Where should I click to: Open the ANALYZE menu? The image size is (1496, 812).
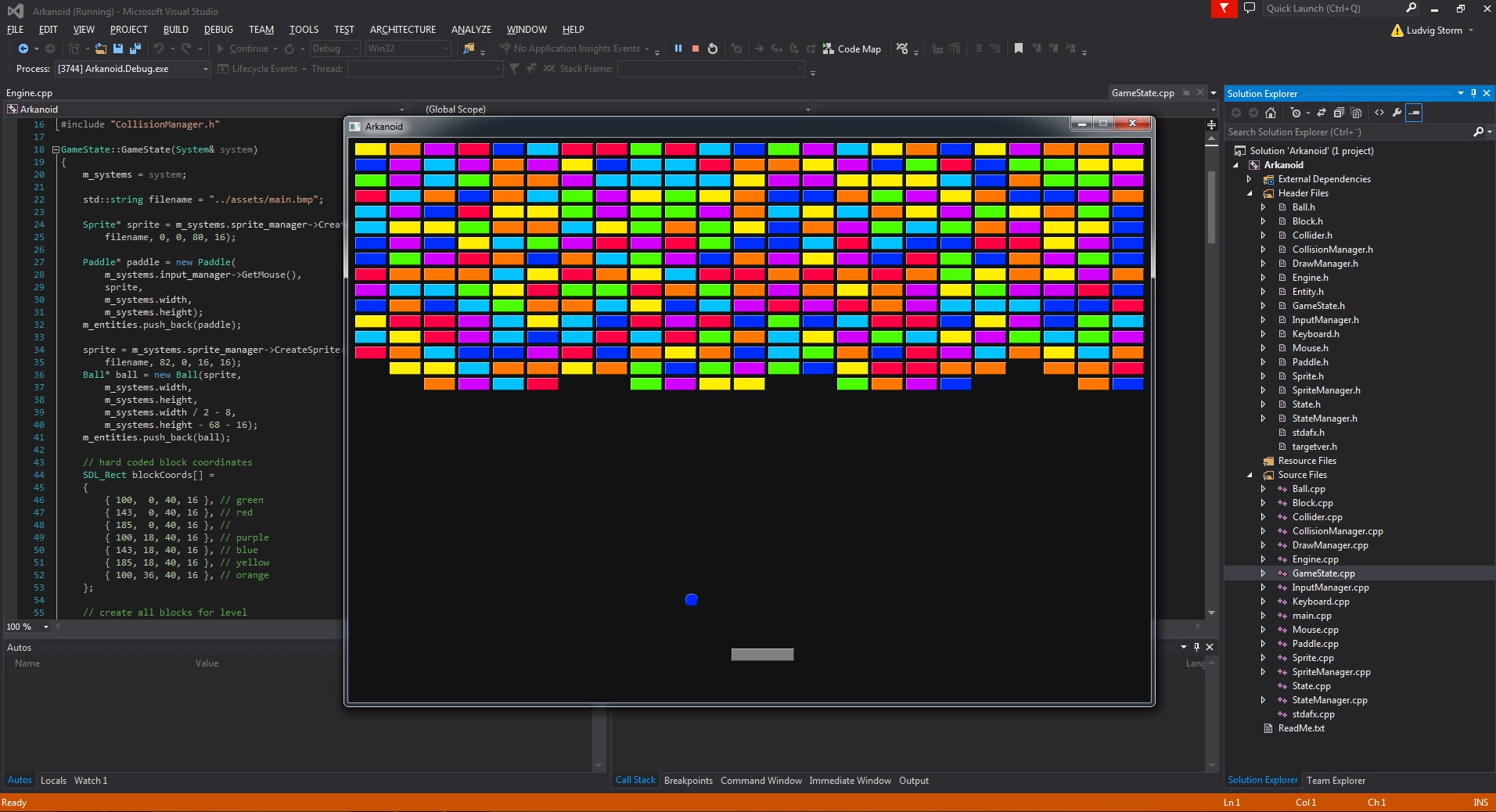[x=471, y=30]
